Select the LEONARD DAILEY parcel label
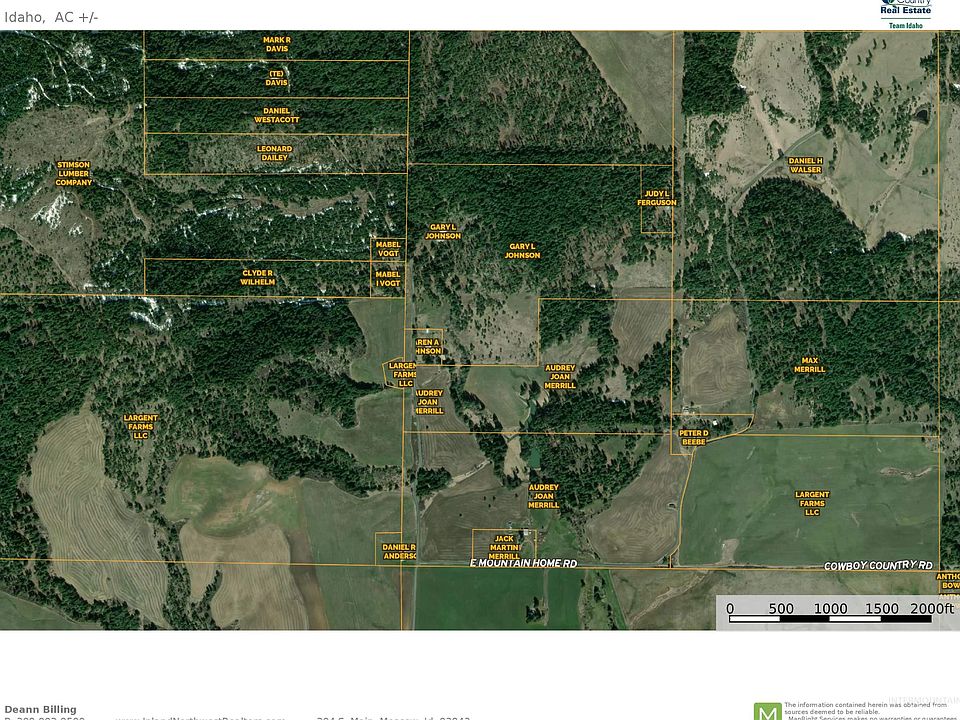The image size is (960, 720). pos(274,153)
